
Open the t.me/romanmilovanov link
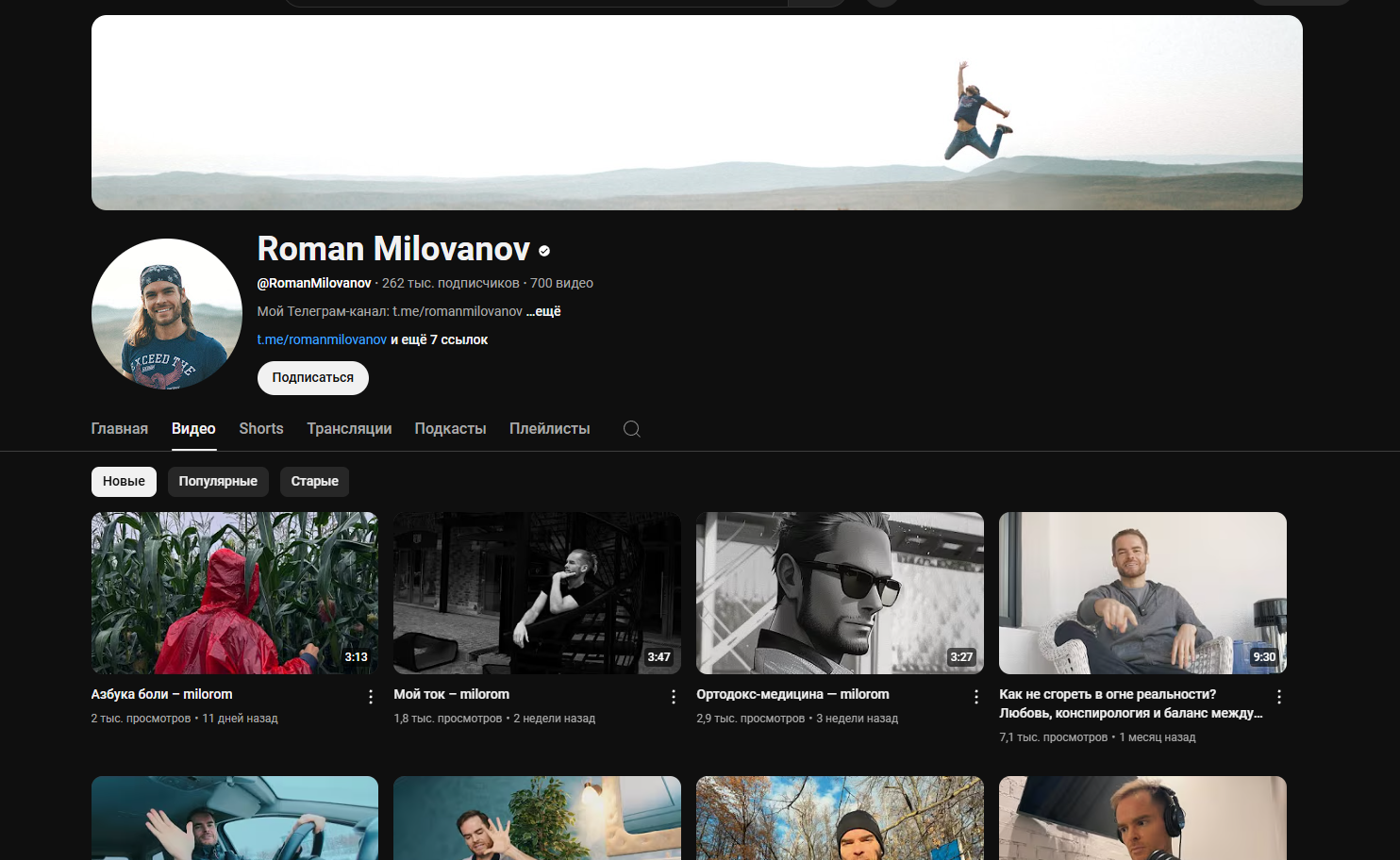322,339
